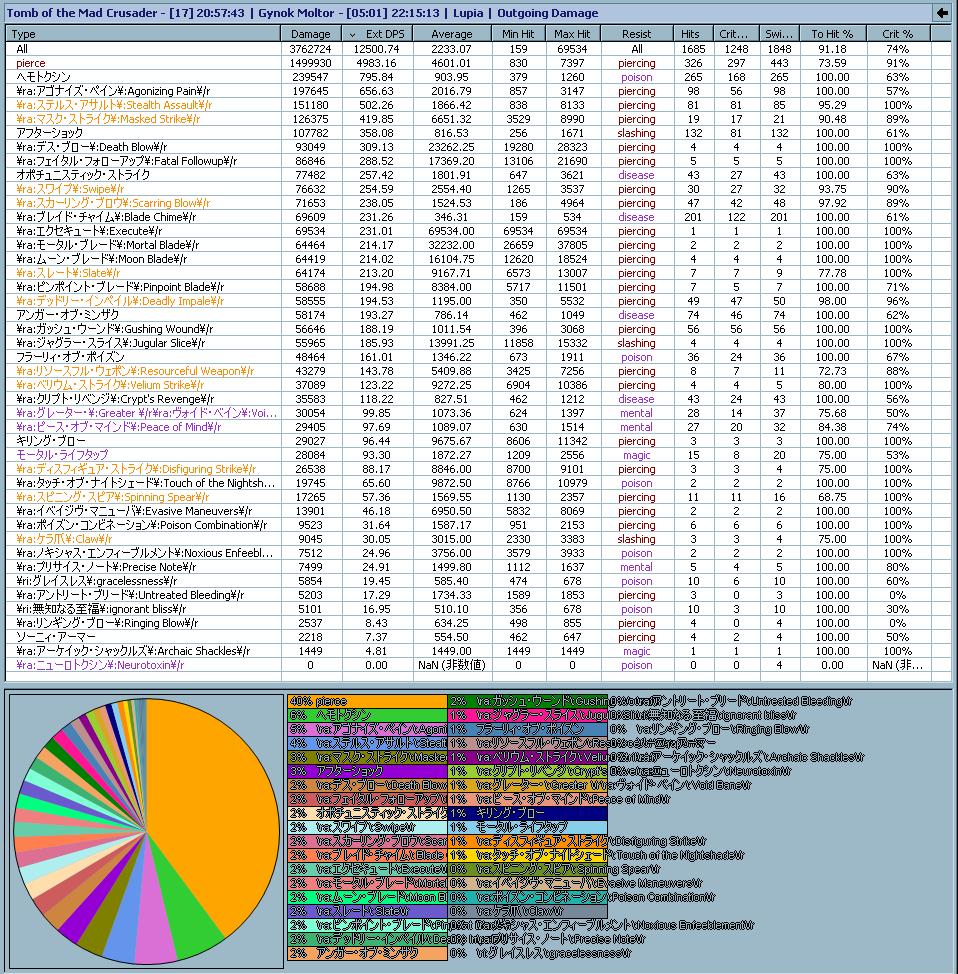
Task: Select the Ringing Blow row
Action: tap(478, 623)
